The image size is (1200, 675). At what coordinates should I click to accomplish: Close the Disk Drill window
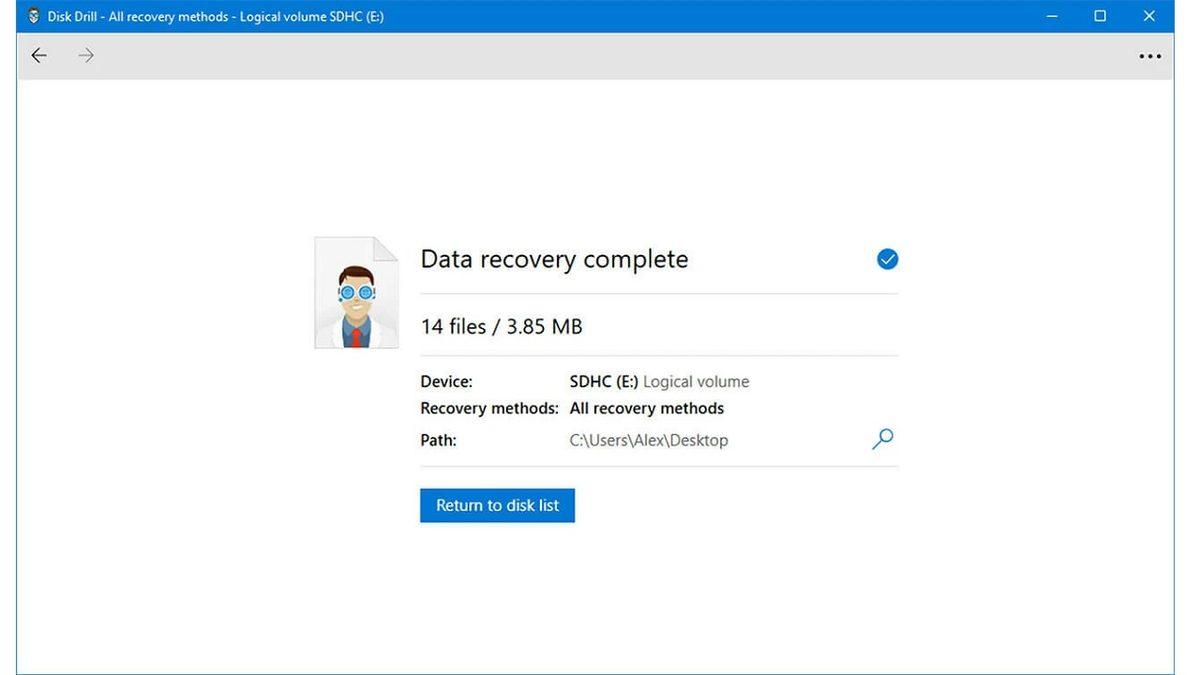(x=1149, y=16)
